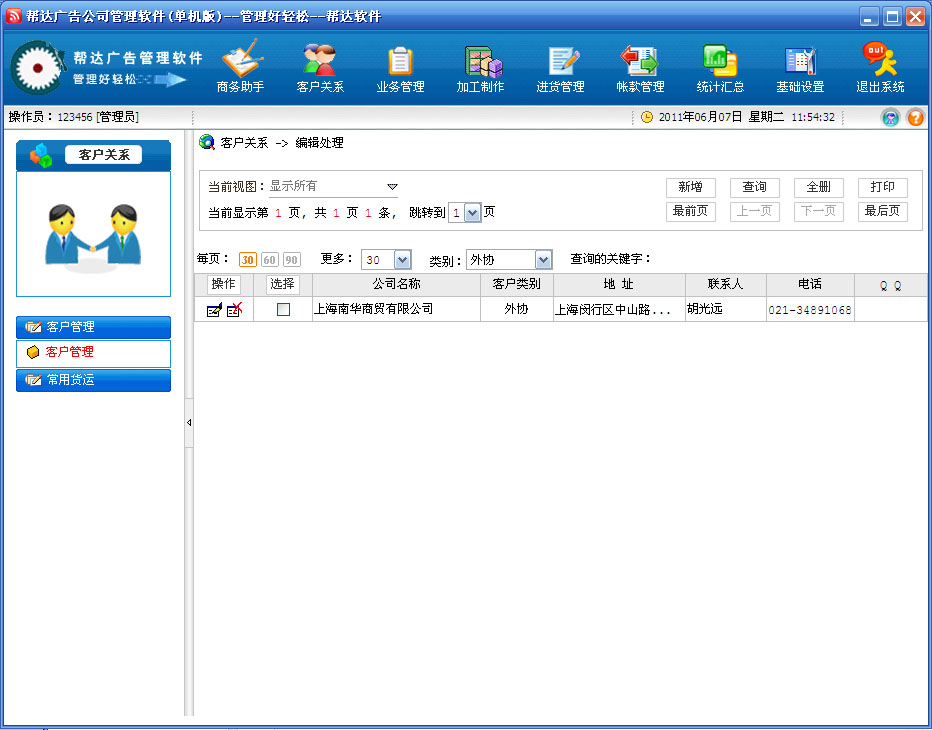Click the orange help question-mark icon
Image resolution: width=932 pixels, height=730 pixels.
(x=915, y=118)
